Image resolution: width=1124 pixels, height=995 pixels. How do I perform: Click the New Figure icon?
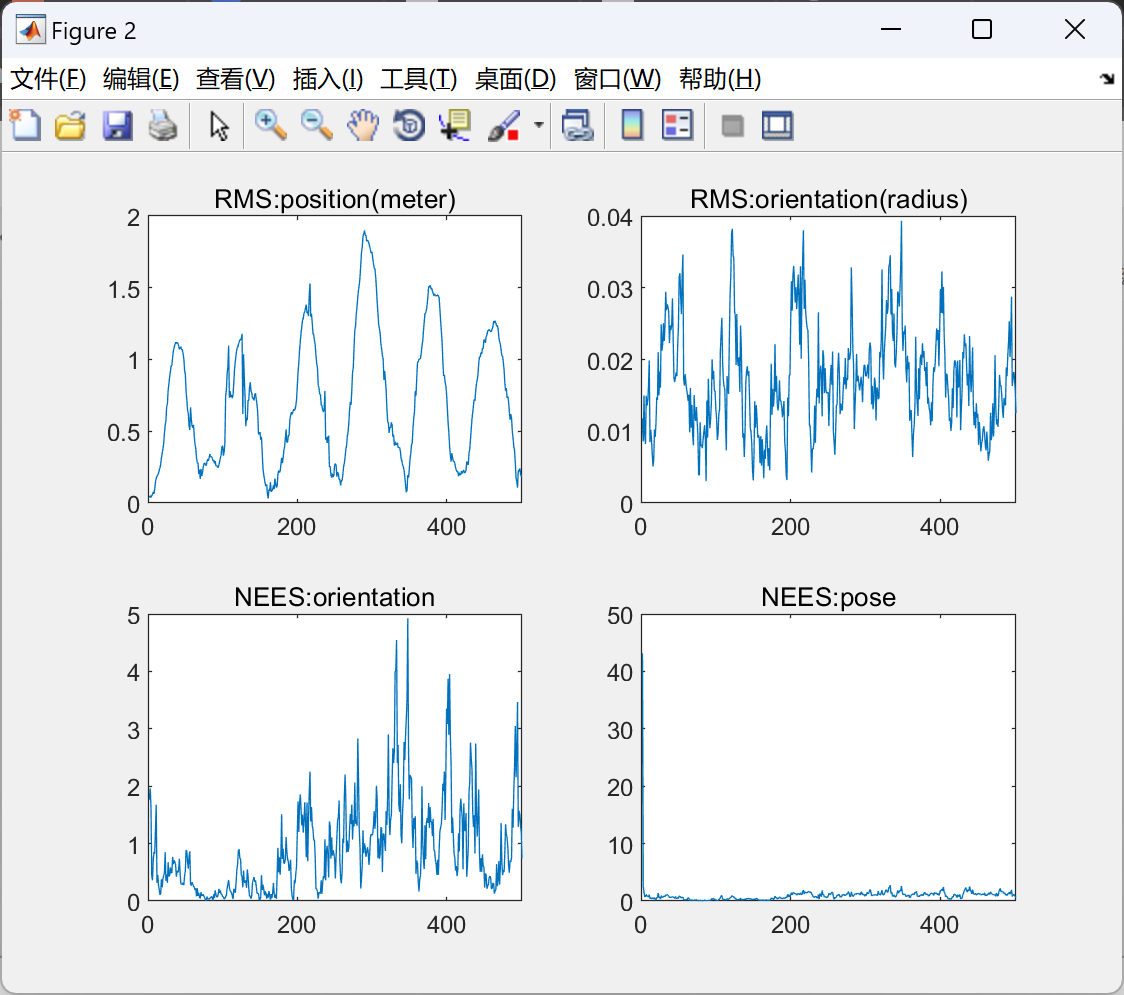[x=25, y=125]
